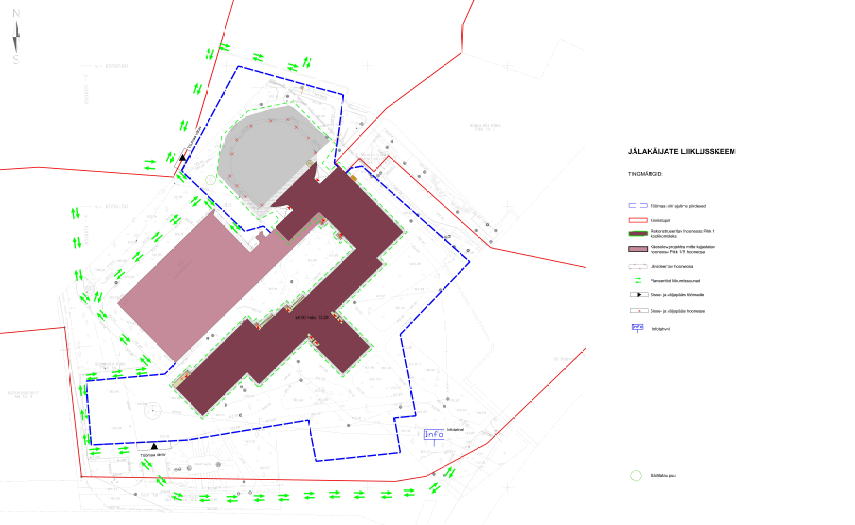Click the green tree circle in the legend
The image size is (855, 525).
coord(635,476)
